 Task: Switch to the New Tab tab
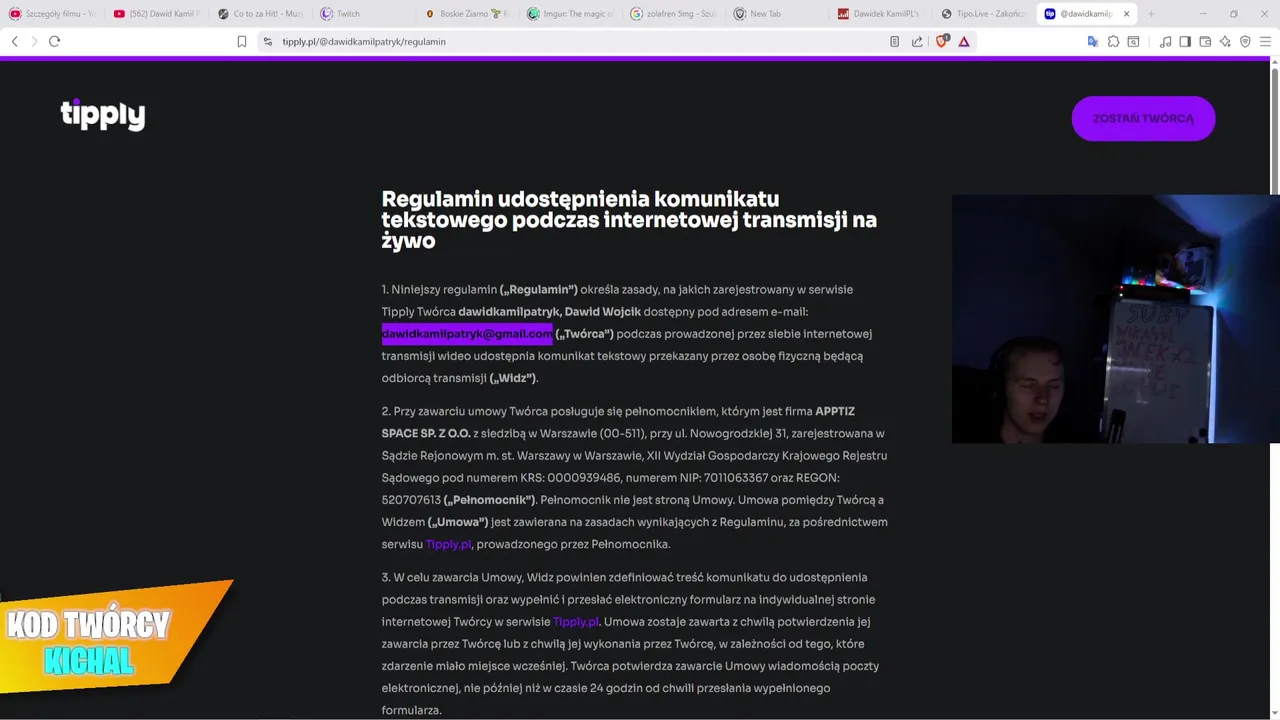tap(777, 14)
